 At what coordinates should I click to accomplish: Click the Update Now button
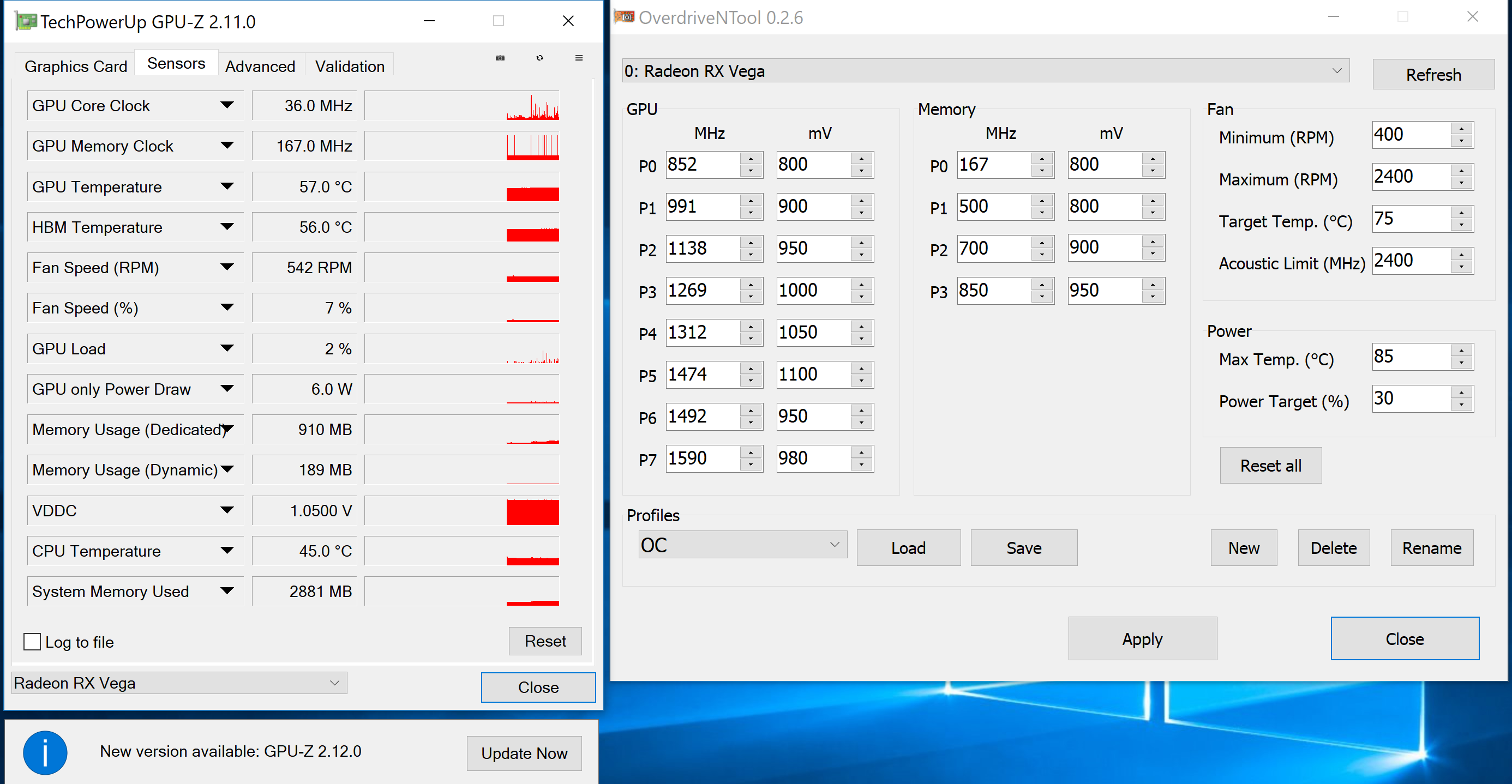524,753
